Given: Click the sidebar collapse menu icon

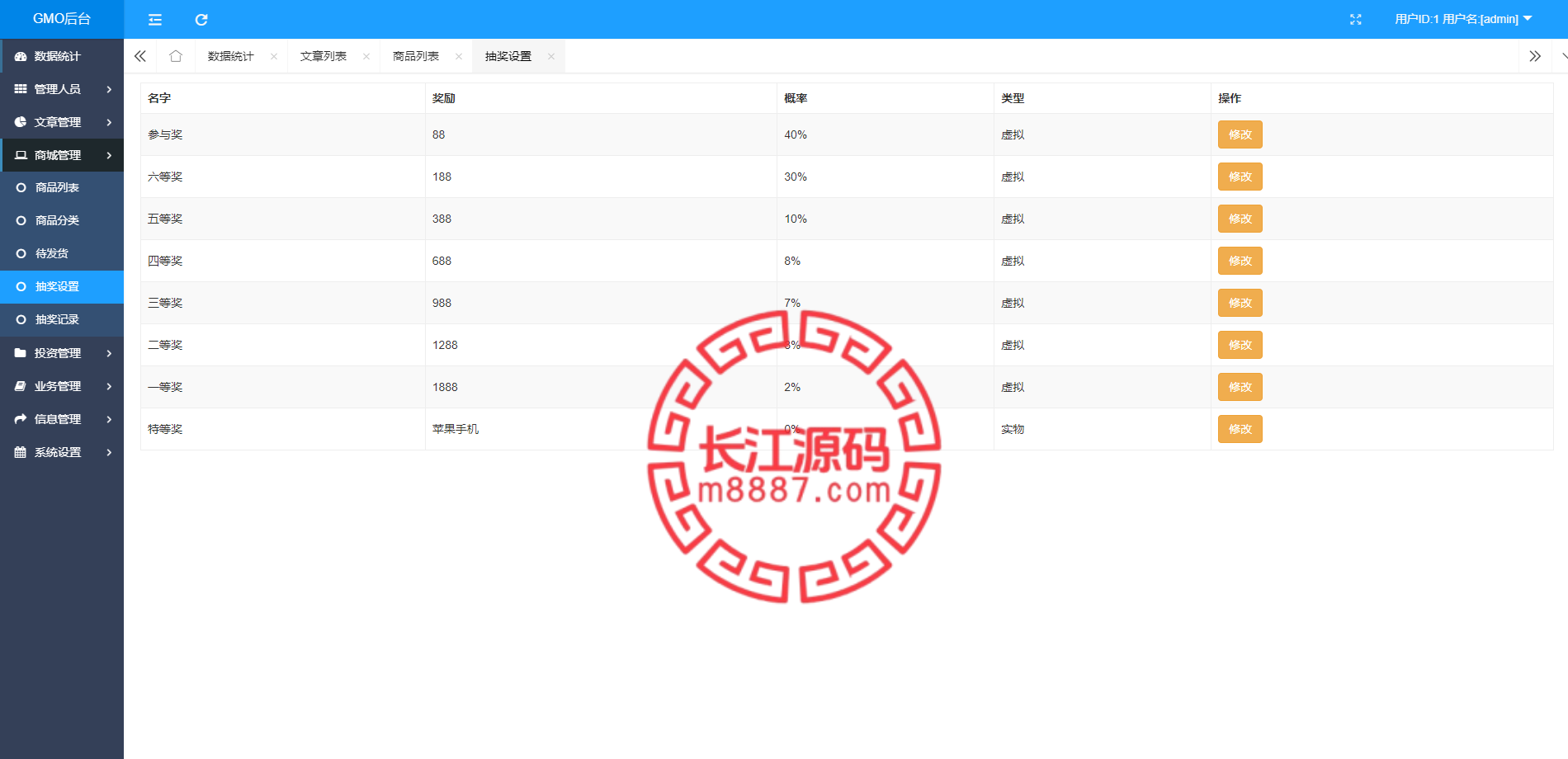Looking at the screenshot, I should 155,19.
